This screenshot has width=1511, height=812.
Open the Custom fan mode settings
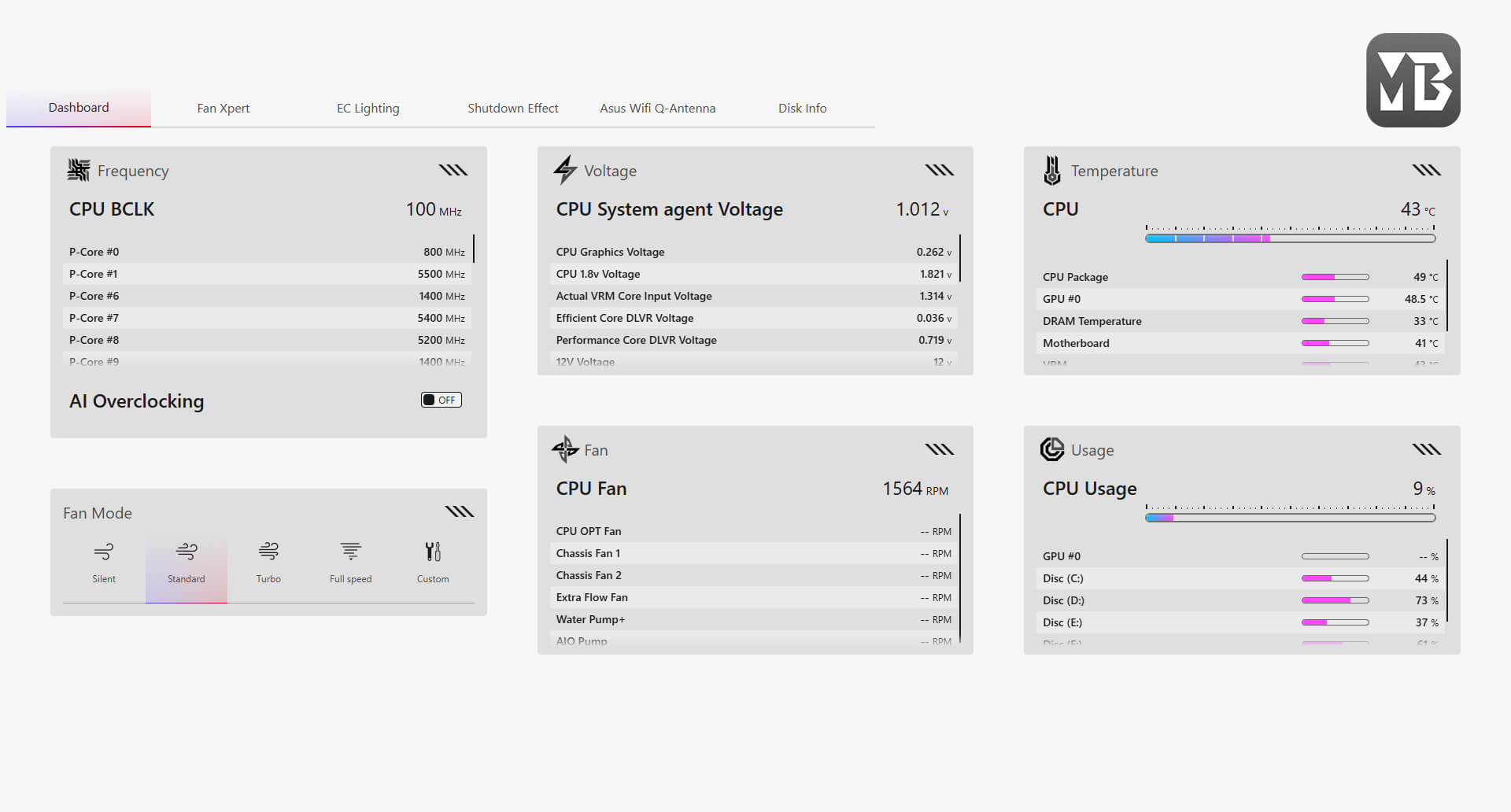pyautogui.click(x=433, y=552)
